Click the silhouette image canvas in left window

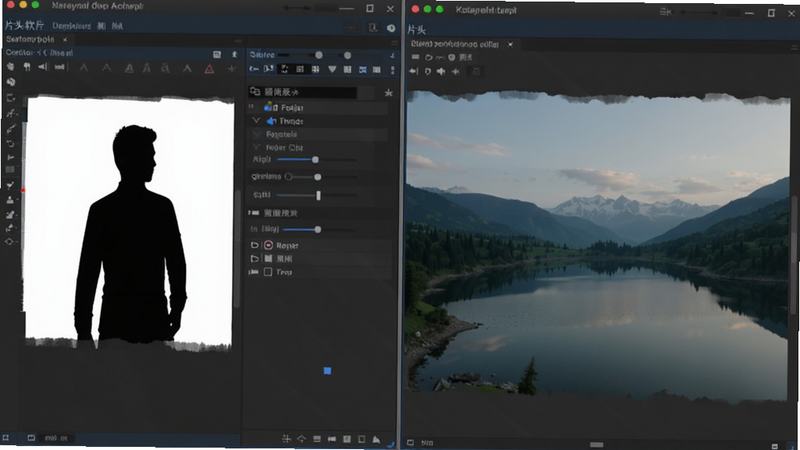click(128, 222)
